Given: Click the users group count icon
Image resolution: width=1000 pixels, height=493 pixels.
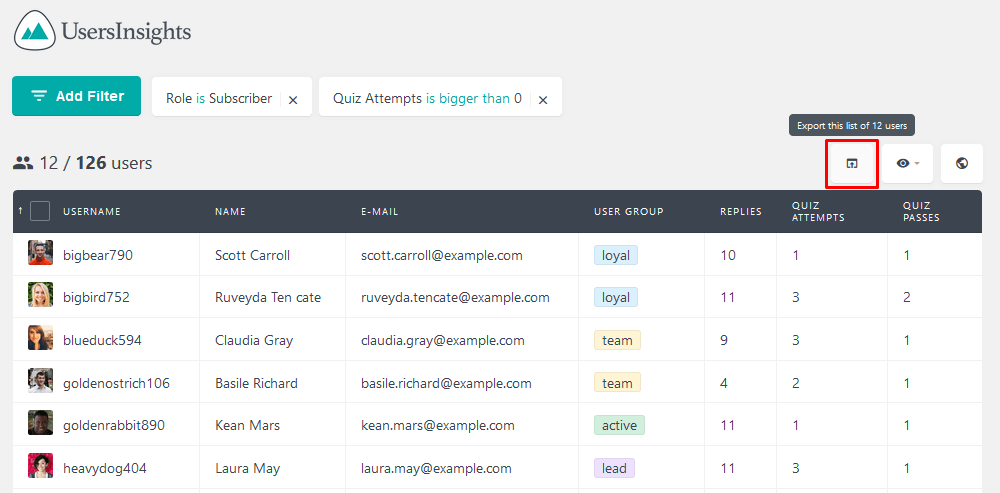Looking at the screenshot, I should coord(23,164).
